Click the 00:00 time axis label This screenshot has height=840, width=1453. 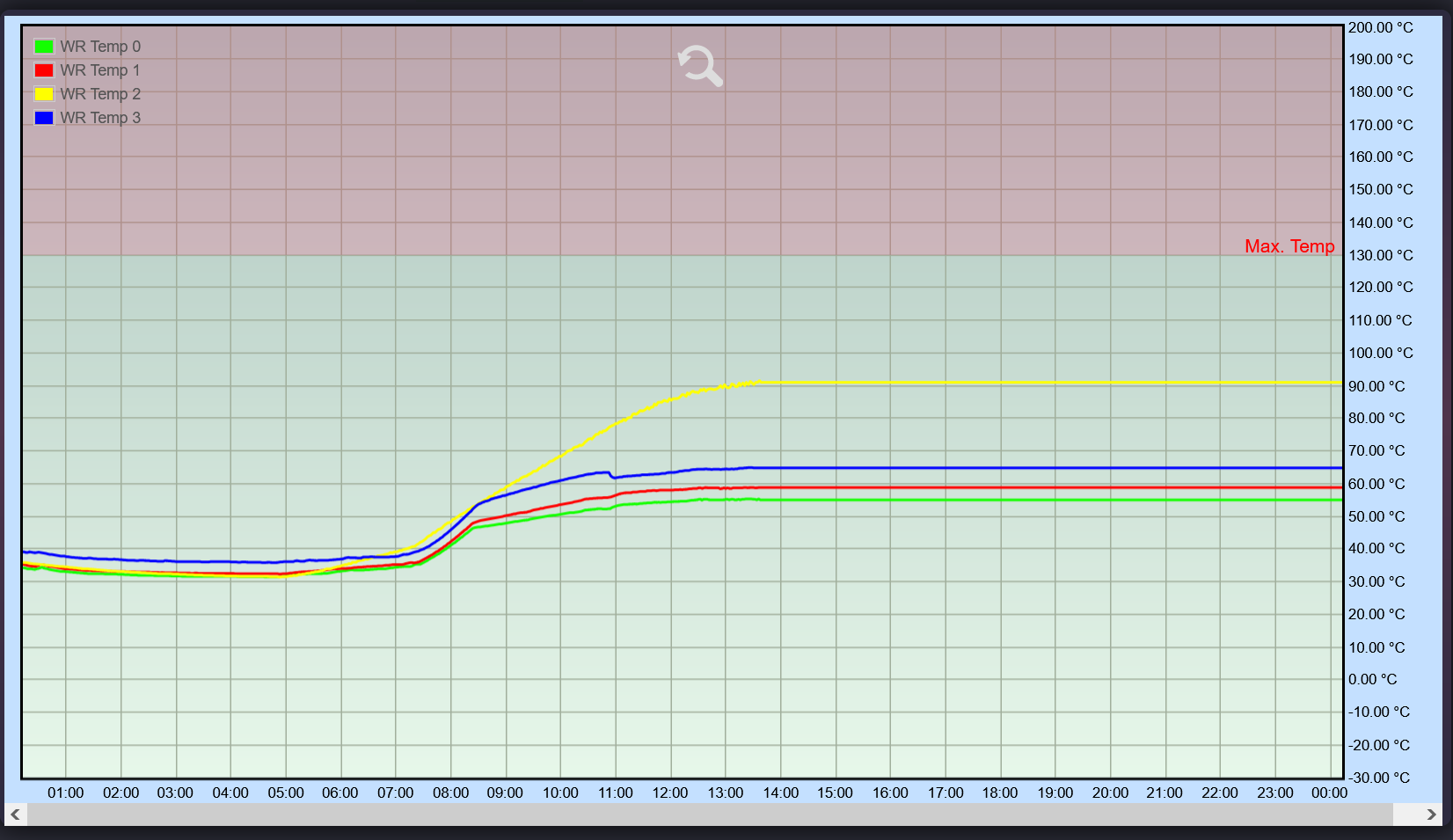1329,793
